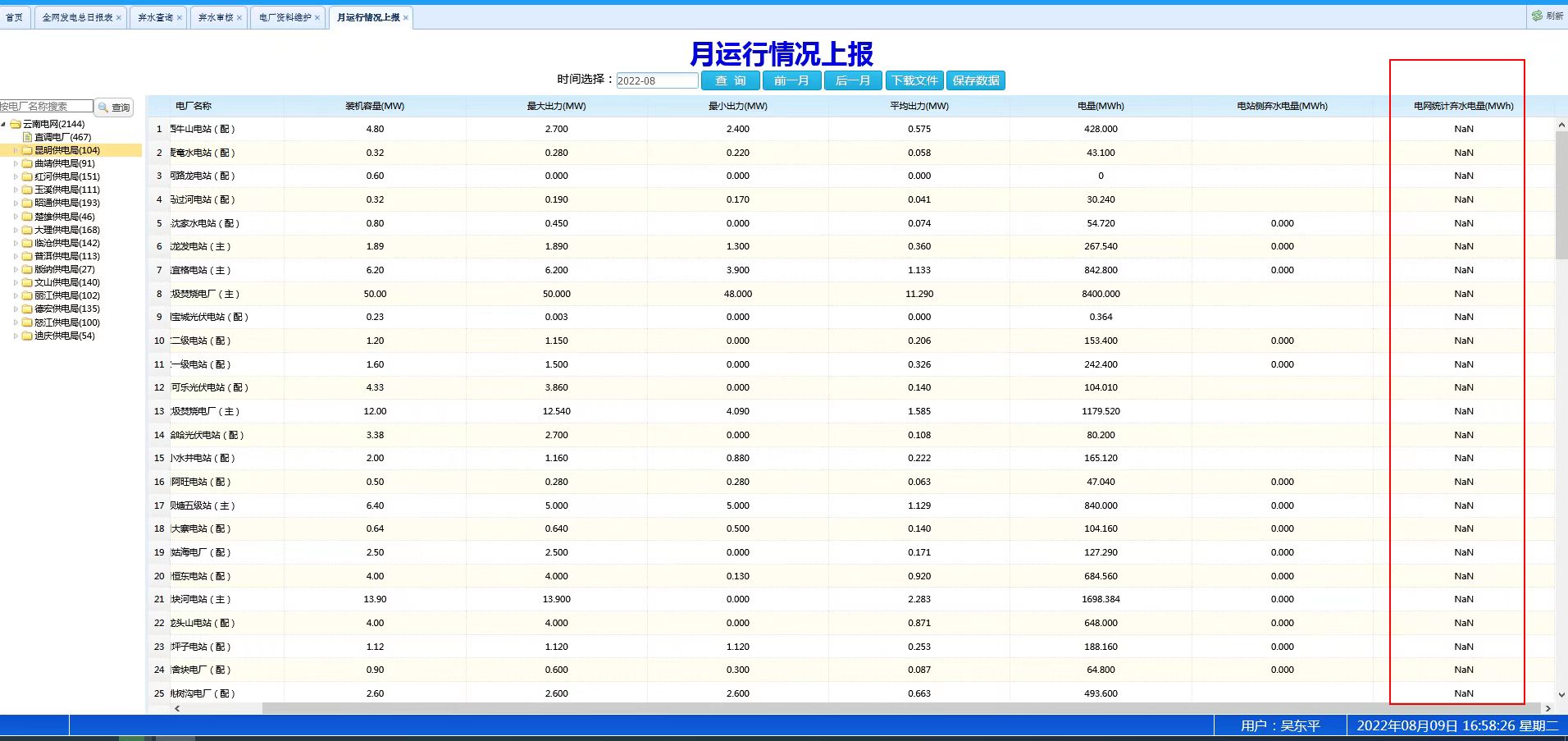Click the 保存数据 button

976,80
